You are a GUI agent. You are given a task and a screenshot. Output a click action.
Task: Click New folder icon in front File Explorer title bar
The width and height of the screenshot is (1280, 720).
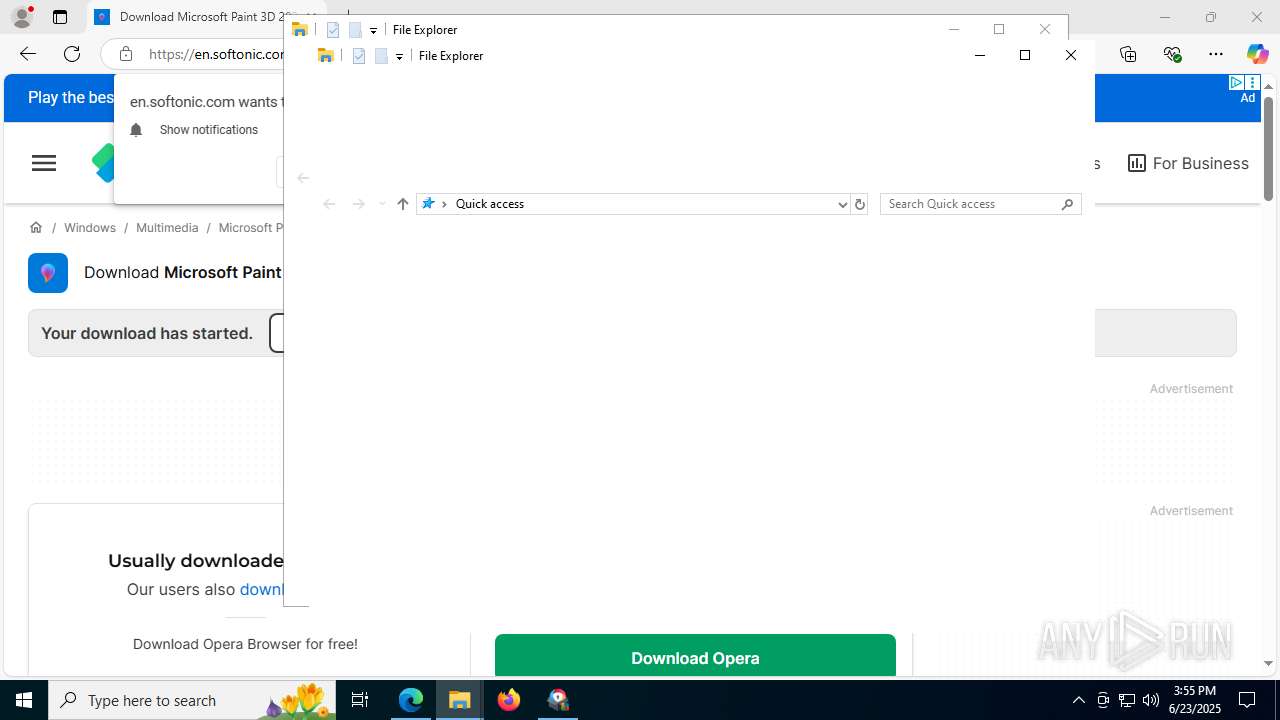[x=381, y=56]
